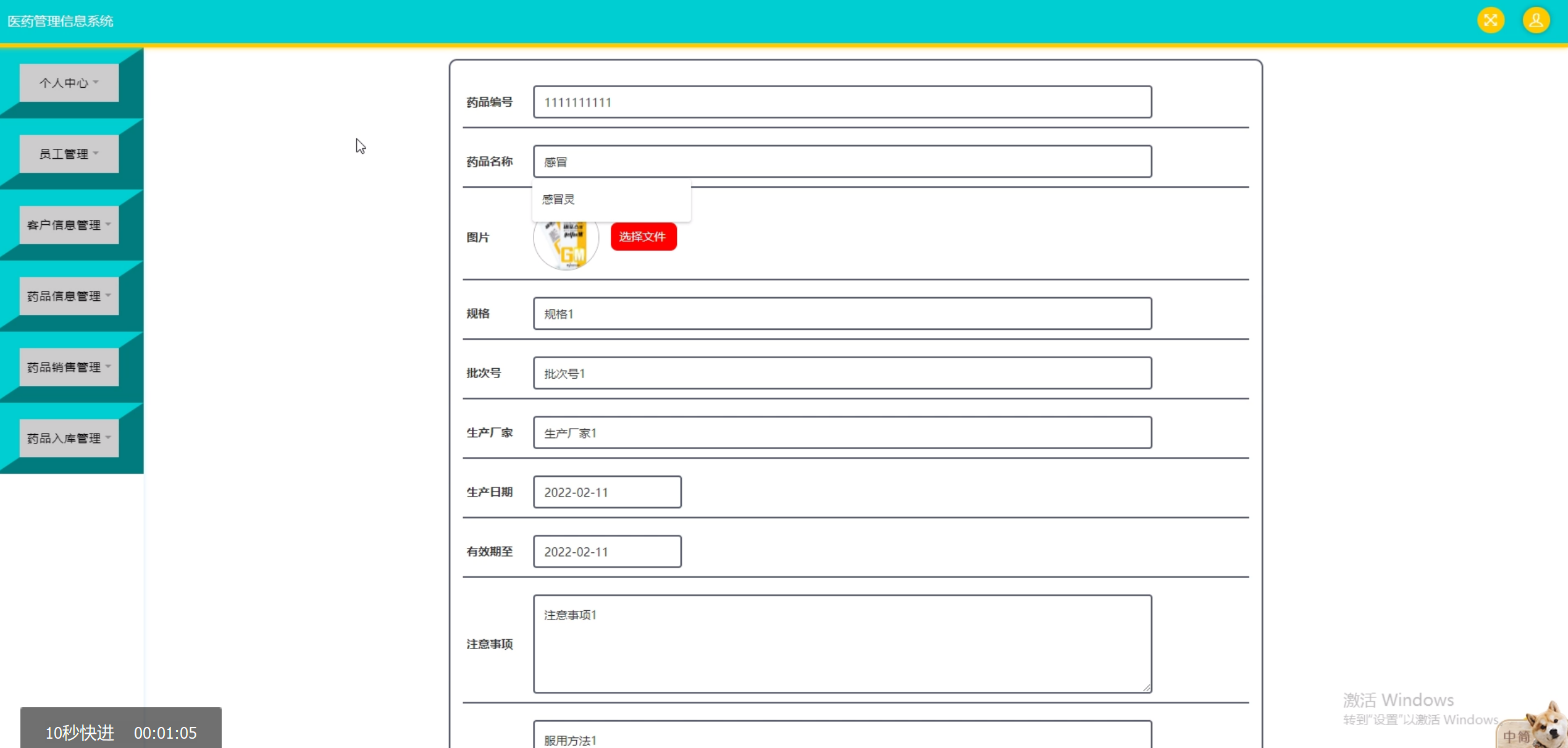Click the yellow fullscreen cross icon
Image resolution: width=1568 pixels, height=748 pixels.
pos(1490,20)
